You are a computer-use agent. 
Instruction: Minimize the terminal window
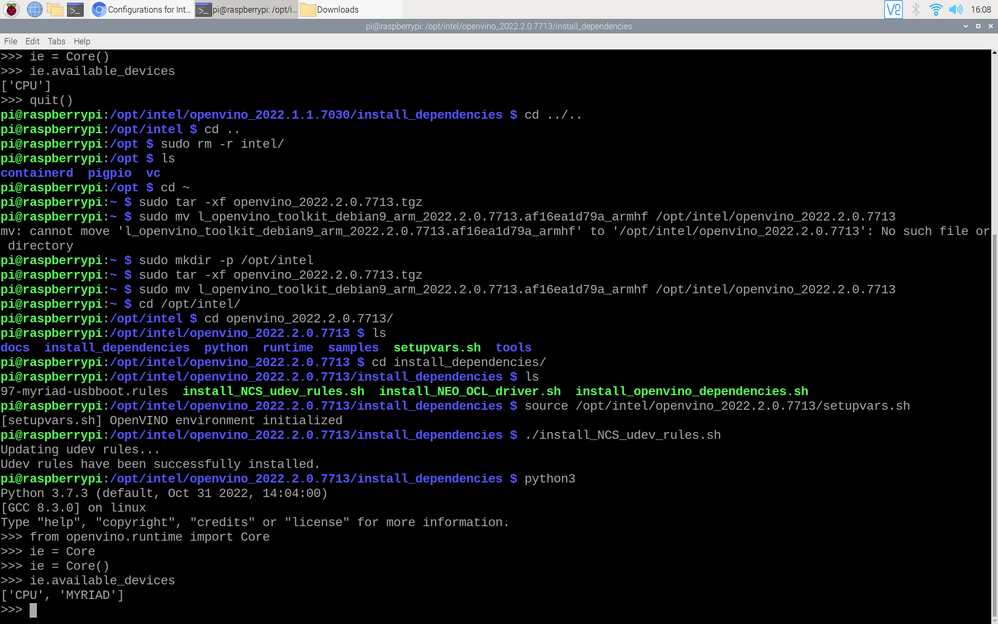(x=966, y=26)
